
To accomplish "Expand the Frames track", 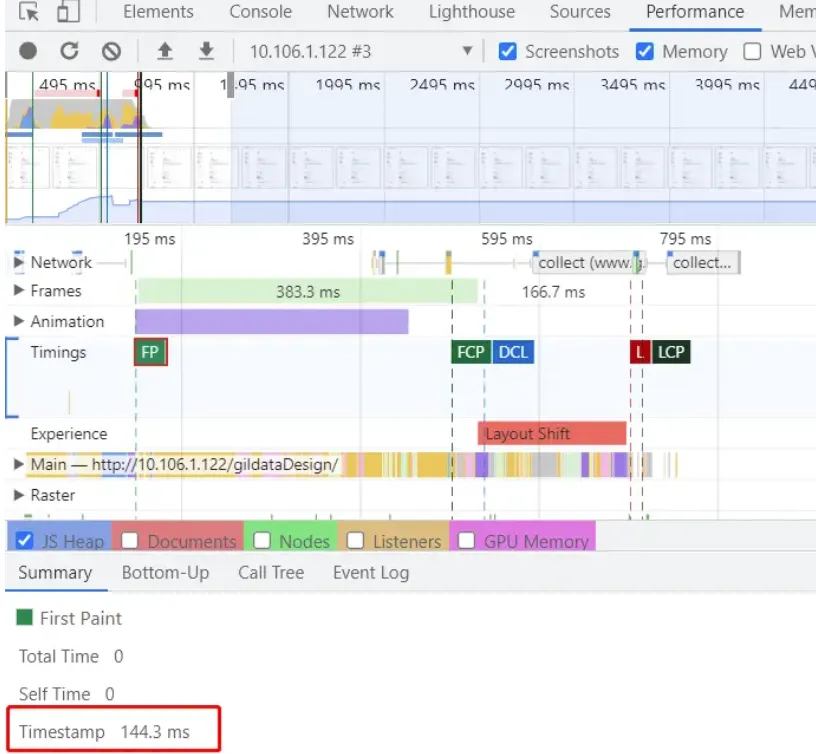I will [18, 291].
